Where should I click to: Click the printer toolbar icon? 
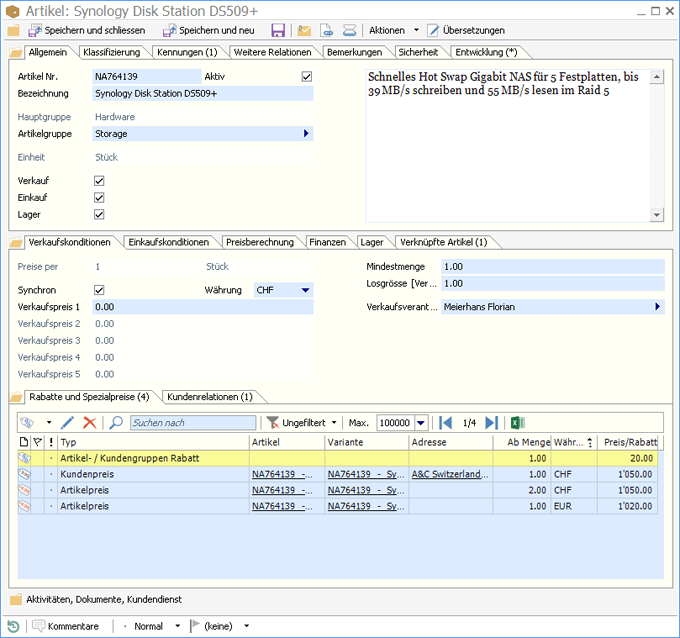(x=349, y=30)
